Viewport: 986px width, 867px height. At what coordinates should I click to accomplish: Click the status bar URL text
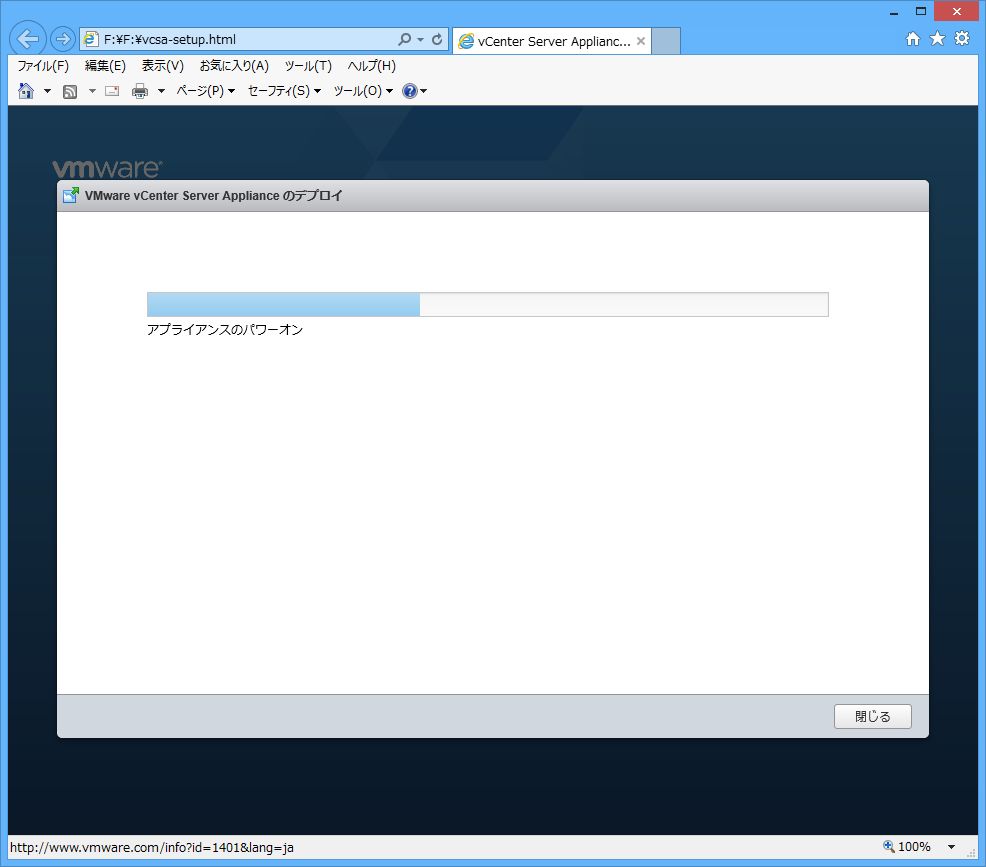coord(152,848)
